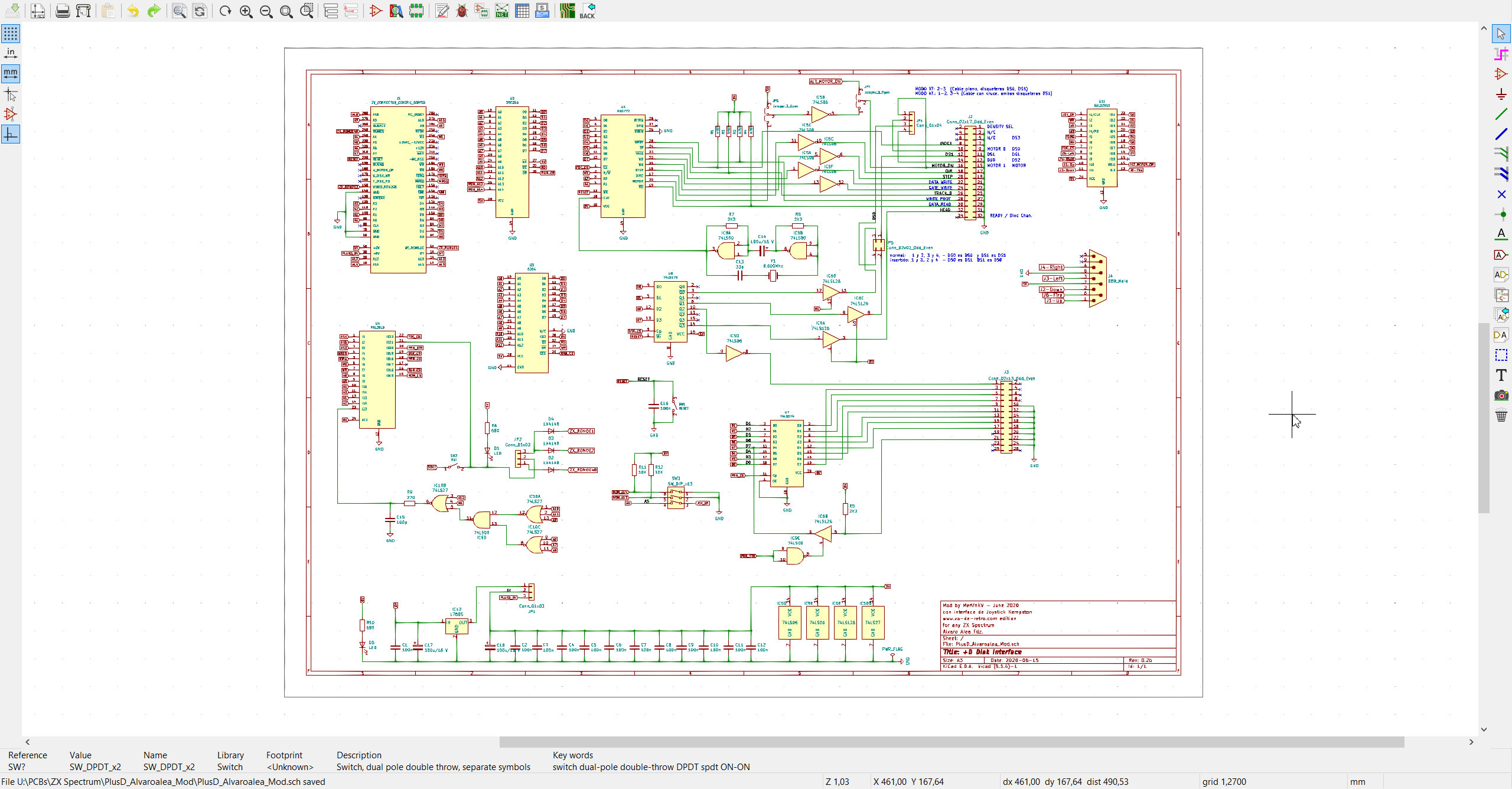The image size is (1512, 789).
Task: Run the Electrical Rules Checker ladybug
Action: [462, 11]
